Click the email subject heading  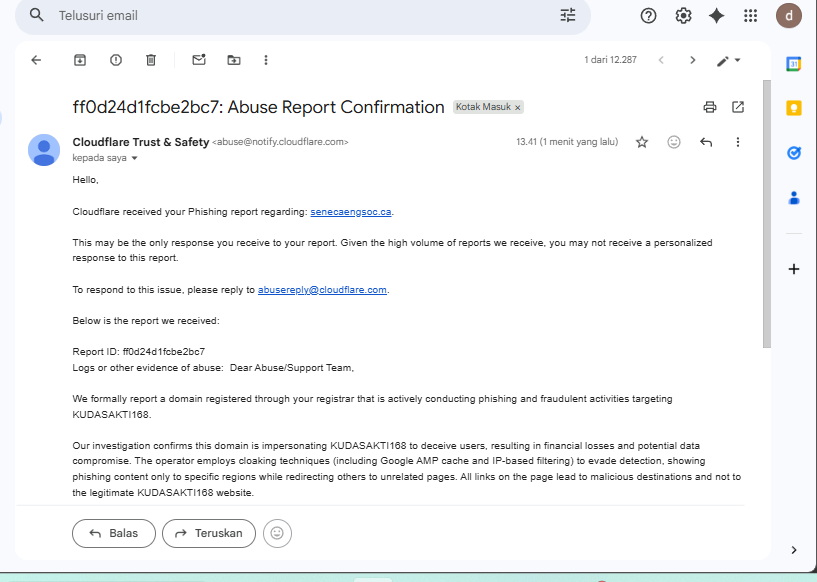[258, 107]
